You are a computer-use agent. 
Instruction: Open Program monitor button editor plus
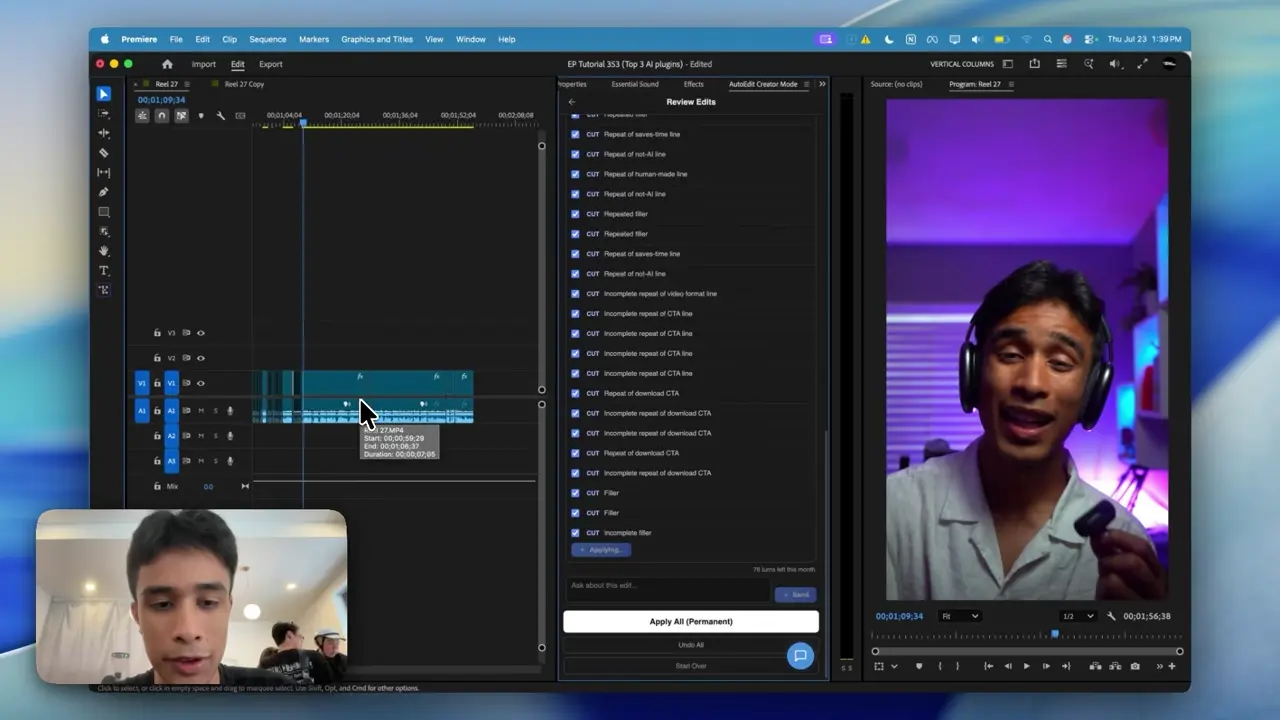[1172, 666]
